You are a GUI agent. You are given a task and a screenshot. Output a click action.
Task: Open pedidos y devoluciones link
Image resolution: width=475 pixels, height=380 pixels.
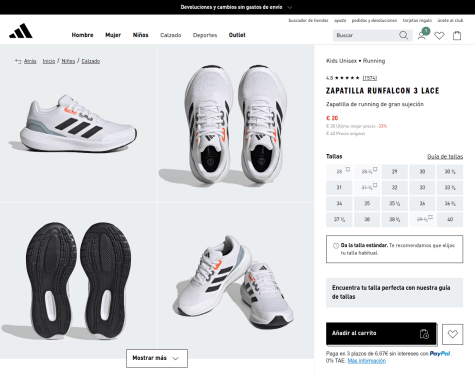(x=374, y=20)
